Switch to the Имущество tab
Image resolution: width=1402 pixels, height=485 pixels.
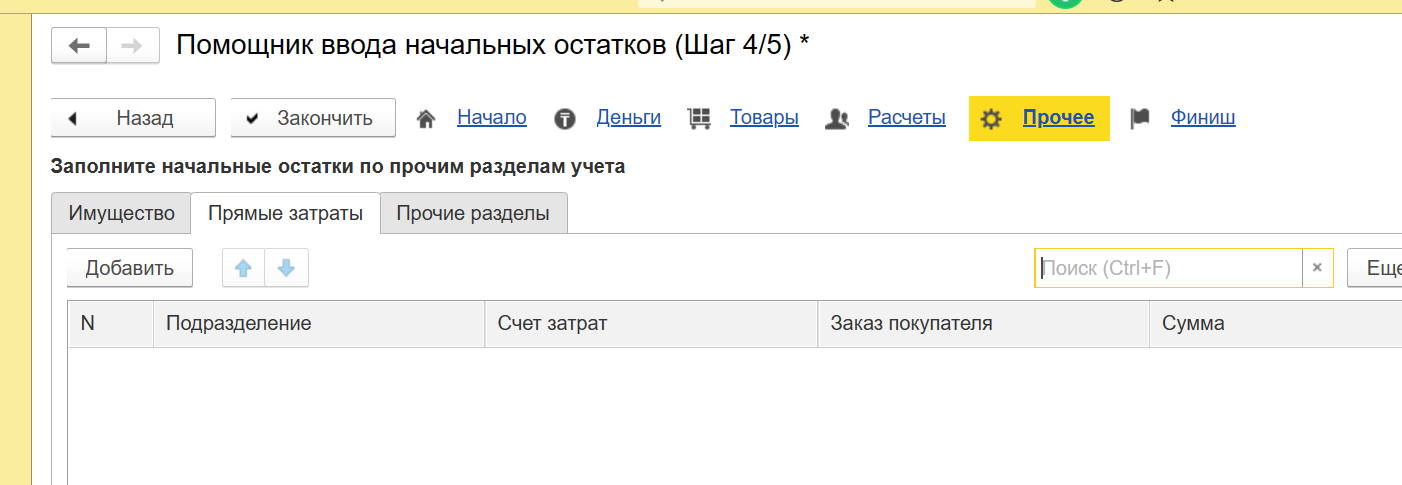(x=121, y=213)
